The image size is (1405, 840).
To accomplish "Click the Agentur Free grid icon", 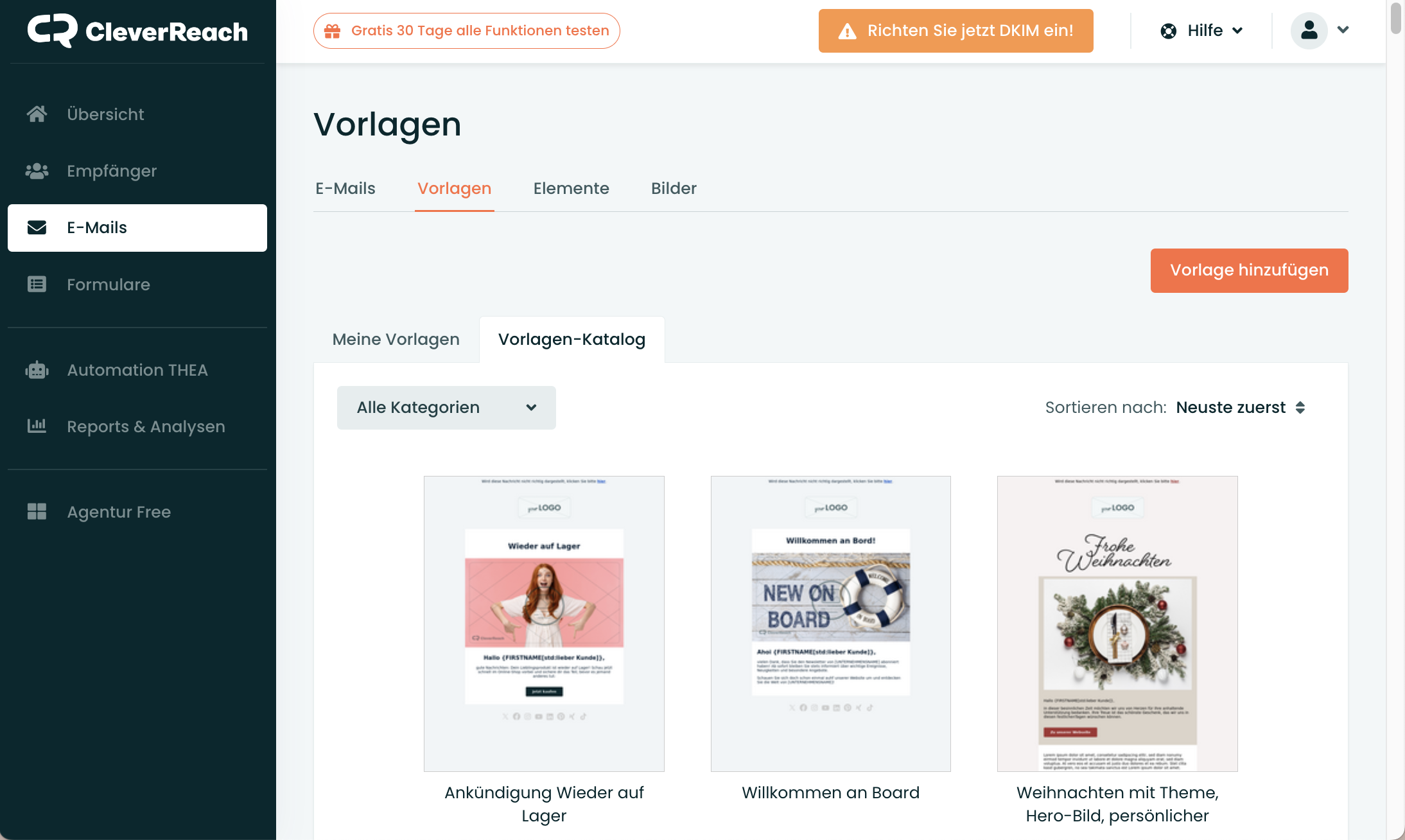I will click(37, 511).
